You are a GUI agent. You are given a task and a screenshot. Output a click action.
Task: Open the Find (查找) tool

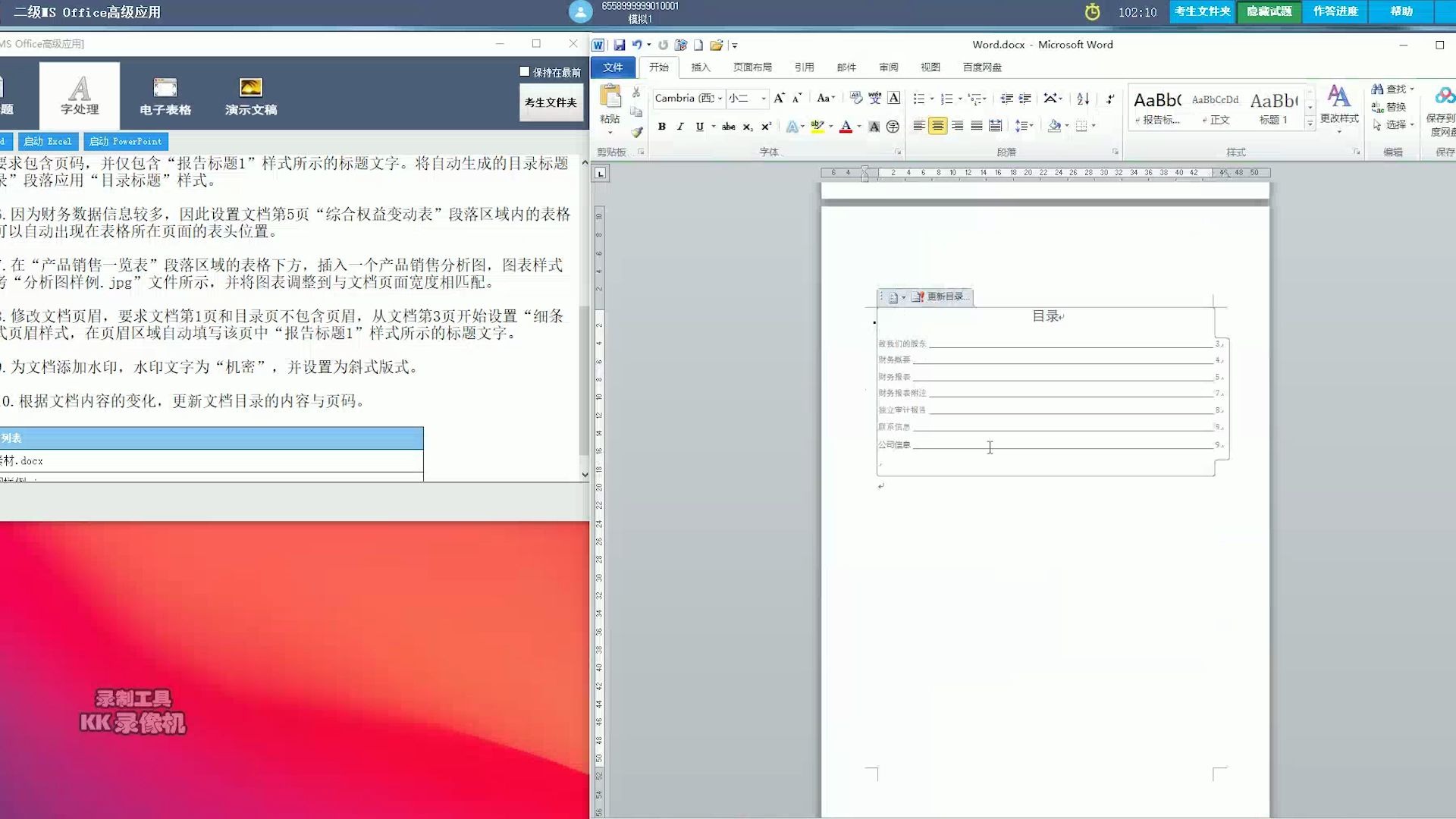click(1390, 89)
